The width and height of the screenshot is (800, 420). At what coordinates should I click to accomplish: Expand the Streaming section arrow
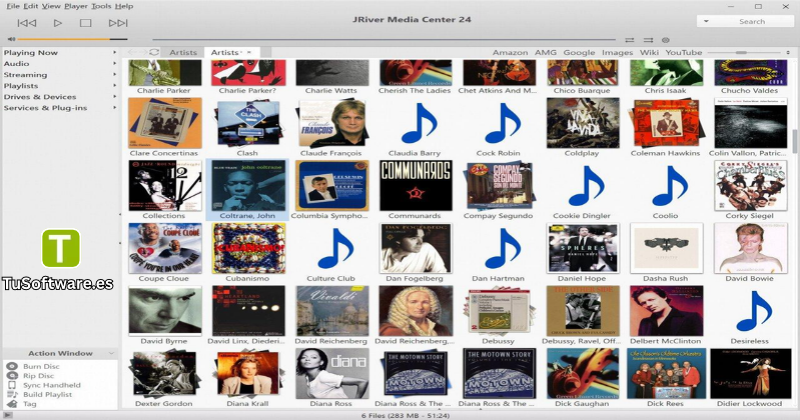(114, 75)
